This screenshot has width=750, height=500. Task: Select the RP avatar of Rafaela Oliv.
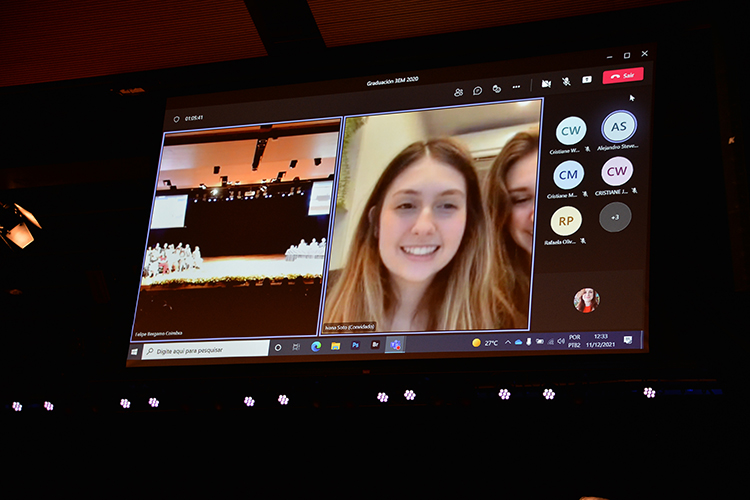click(566, 221)
